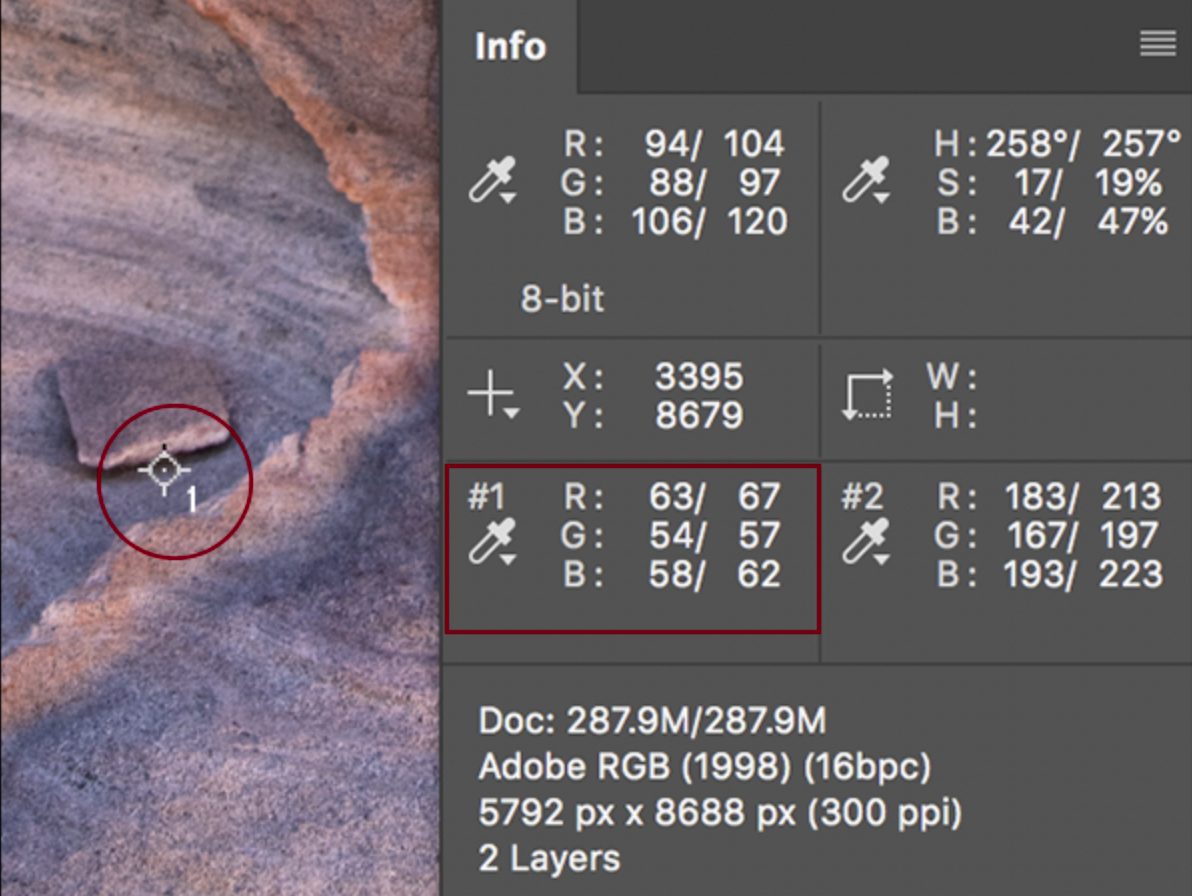This screenshot has width=1192, height=896.
Task: Click color sampler marker 1 on image
Action: 164,470
